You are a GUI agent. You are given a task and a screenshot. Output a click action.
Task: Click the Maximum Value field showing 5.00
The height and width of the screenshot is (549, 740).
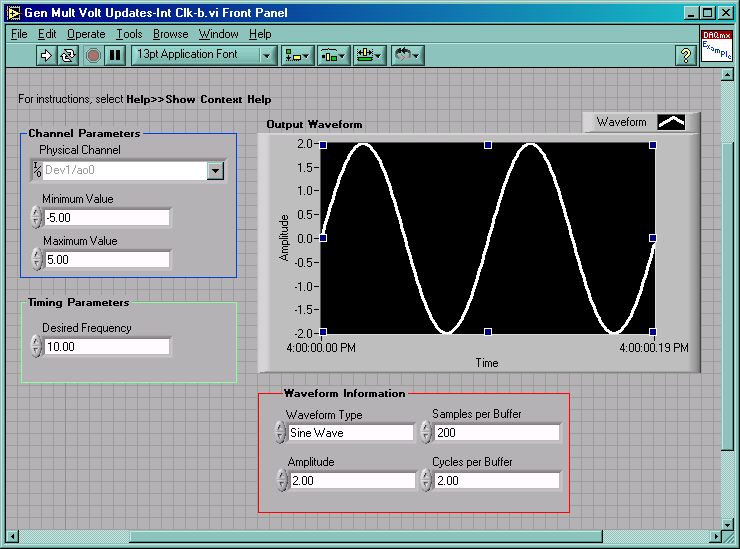[107, 260]
